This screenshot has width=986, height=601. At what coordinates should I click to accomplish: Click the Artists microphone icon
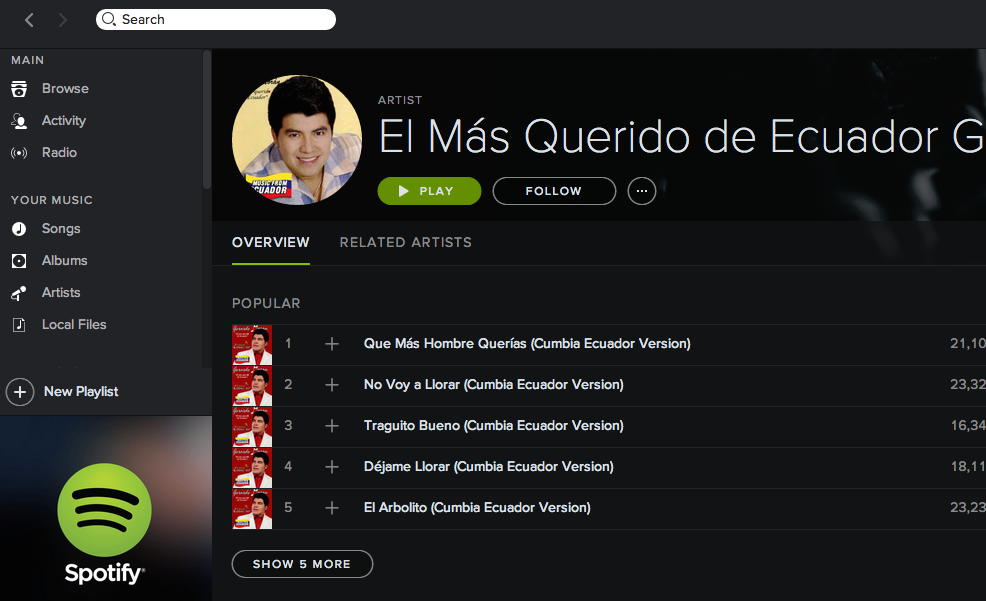pyautogui.click(x=19, y=293)
